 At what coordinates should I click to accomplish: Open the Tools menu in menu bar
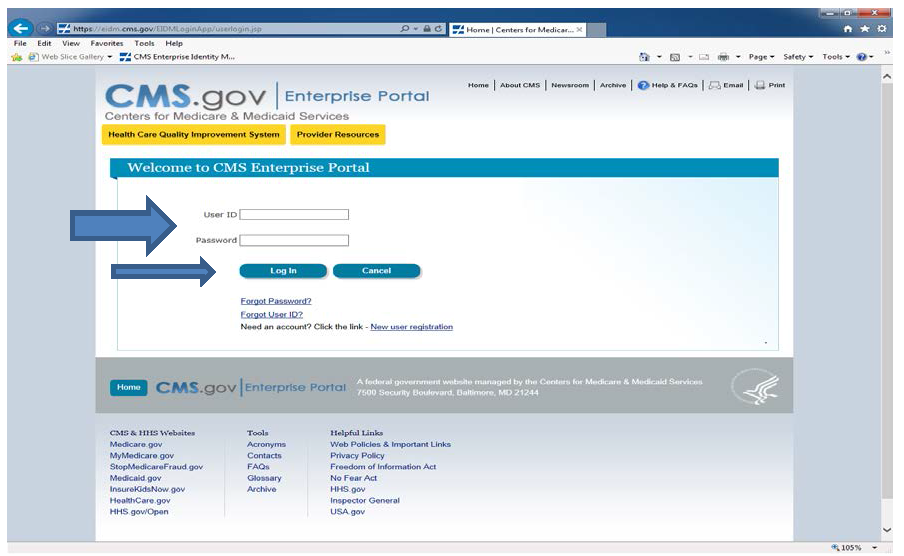tap(144, 43)
